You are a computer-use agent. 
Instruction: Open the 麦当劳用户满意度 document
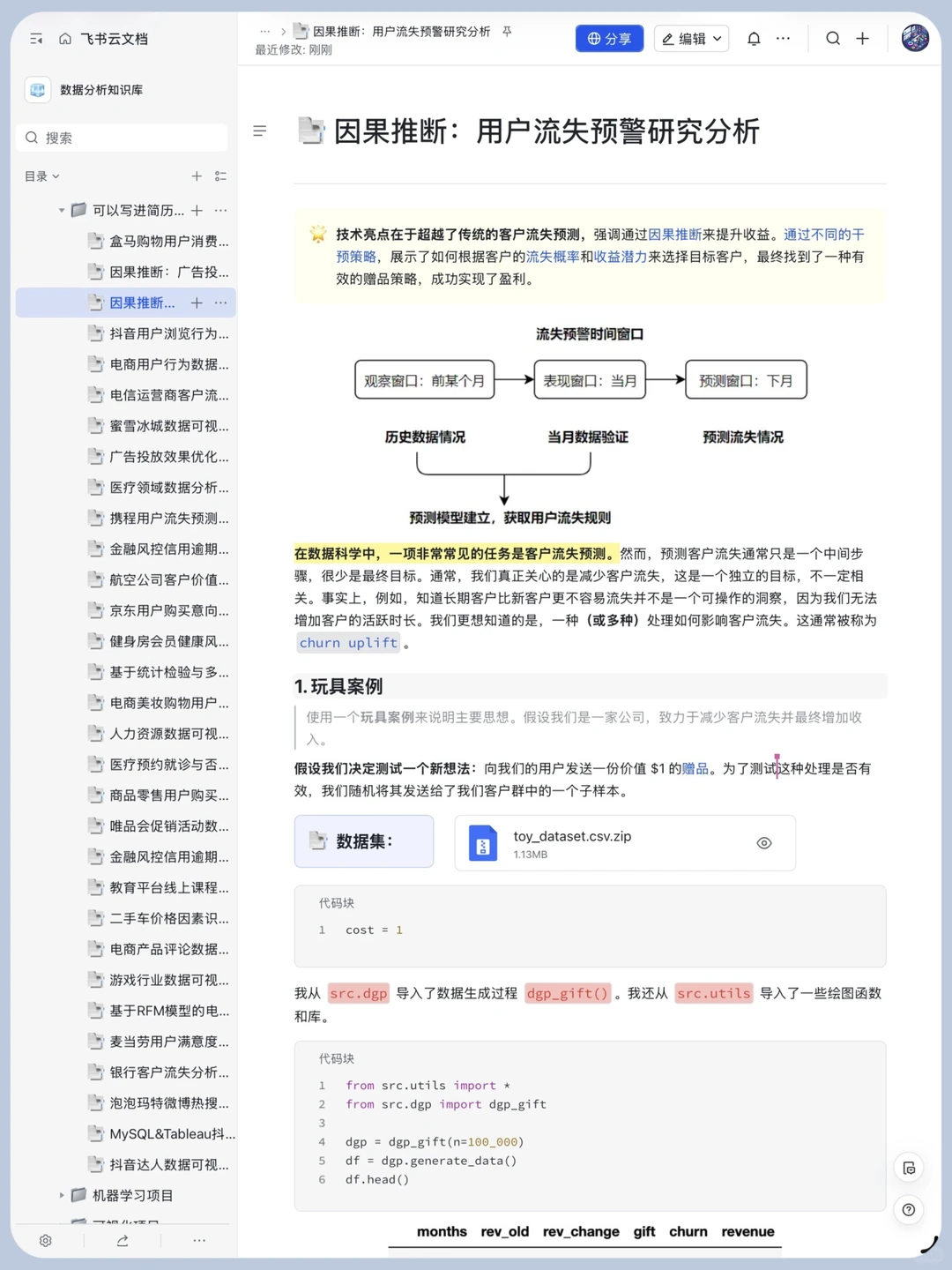point(160,1042)
